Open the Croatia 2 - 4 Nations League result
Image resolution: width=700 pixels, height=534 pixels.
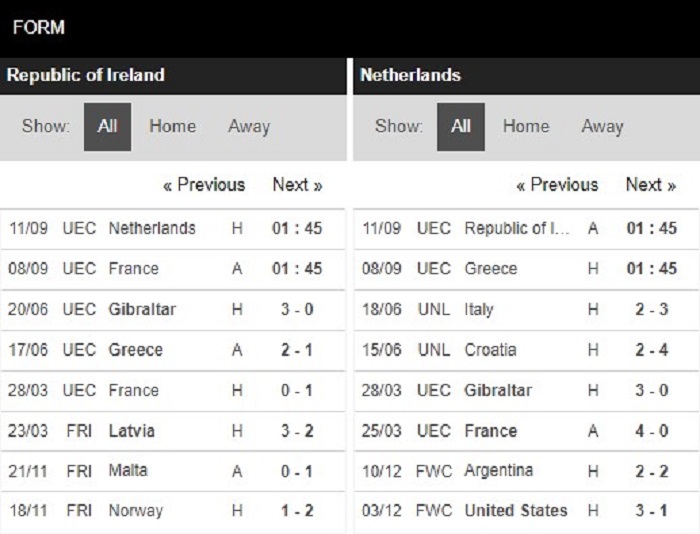pos(527,350)
